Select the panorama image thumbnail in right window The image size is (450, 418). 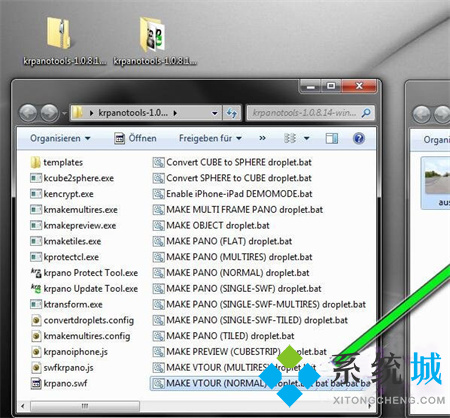(437, 177)
